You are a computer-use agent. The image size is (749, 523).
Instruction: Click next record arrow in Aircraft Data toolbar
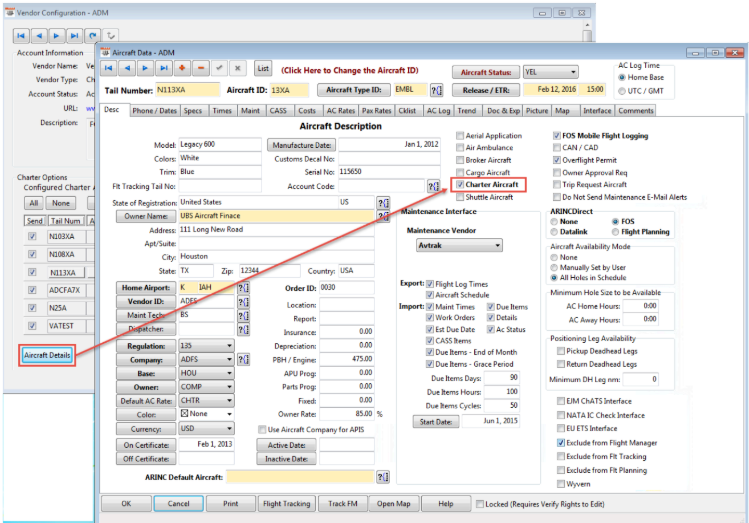point(144,68)
